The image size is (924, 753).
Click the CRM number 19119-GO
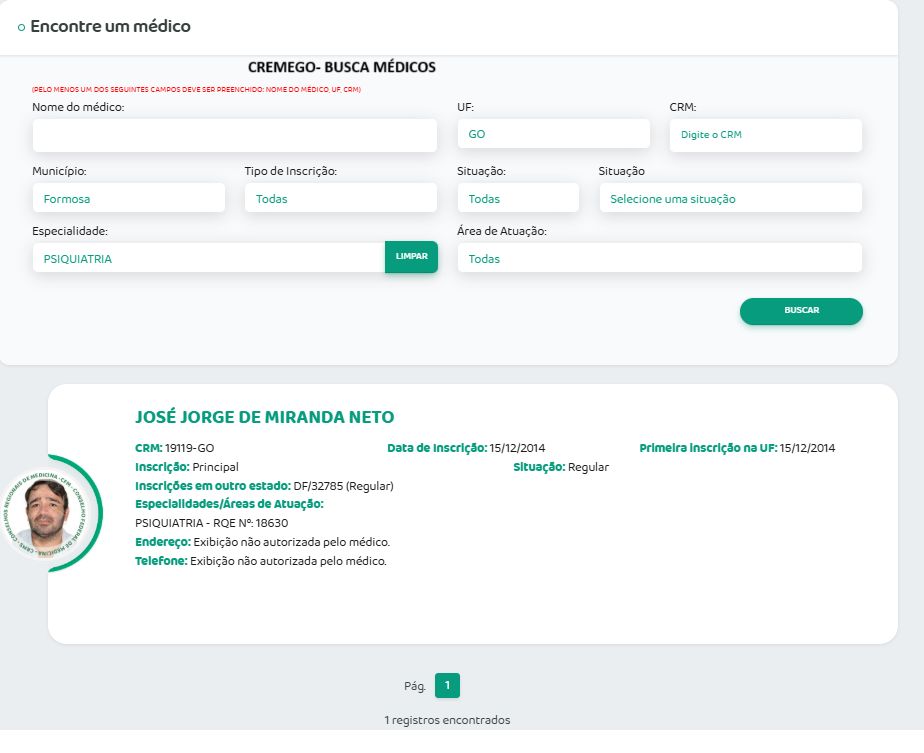click(189, 448)
